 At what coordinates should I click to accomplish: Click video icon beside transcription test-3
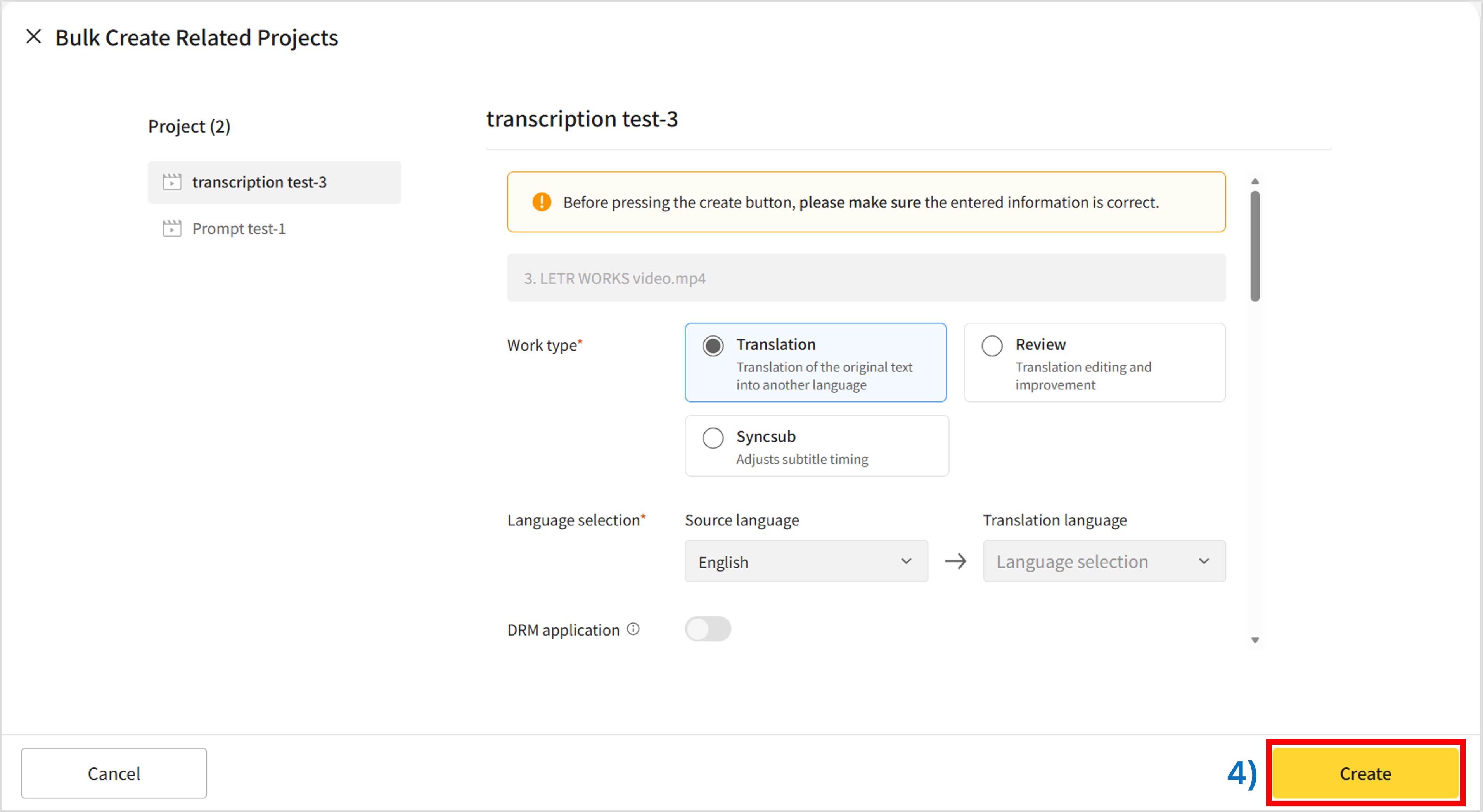(171, 182)
